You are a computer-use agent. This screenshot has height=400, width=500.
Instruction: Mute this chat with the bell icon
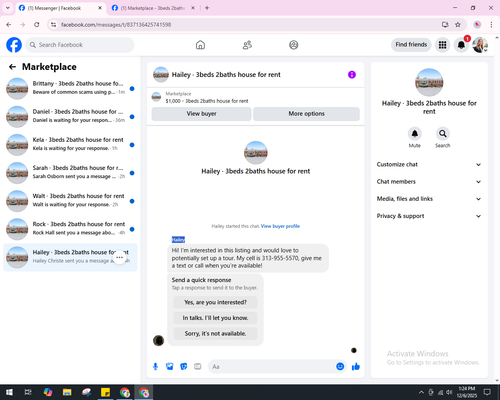(415, 134)
